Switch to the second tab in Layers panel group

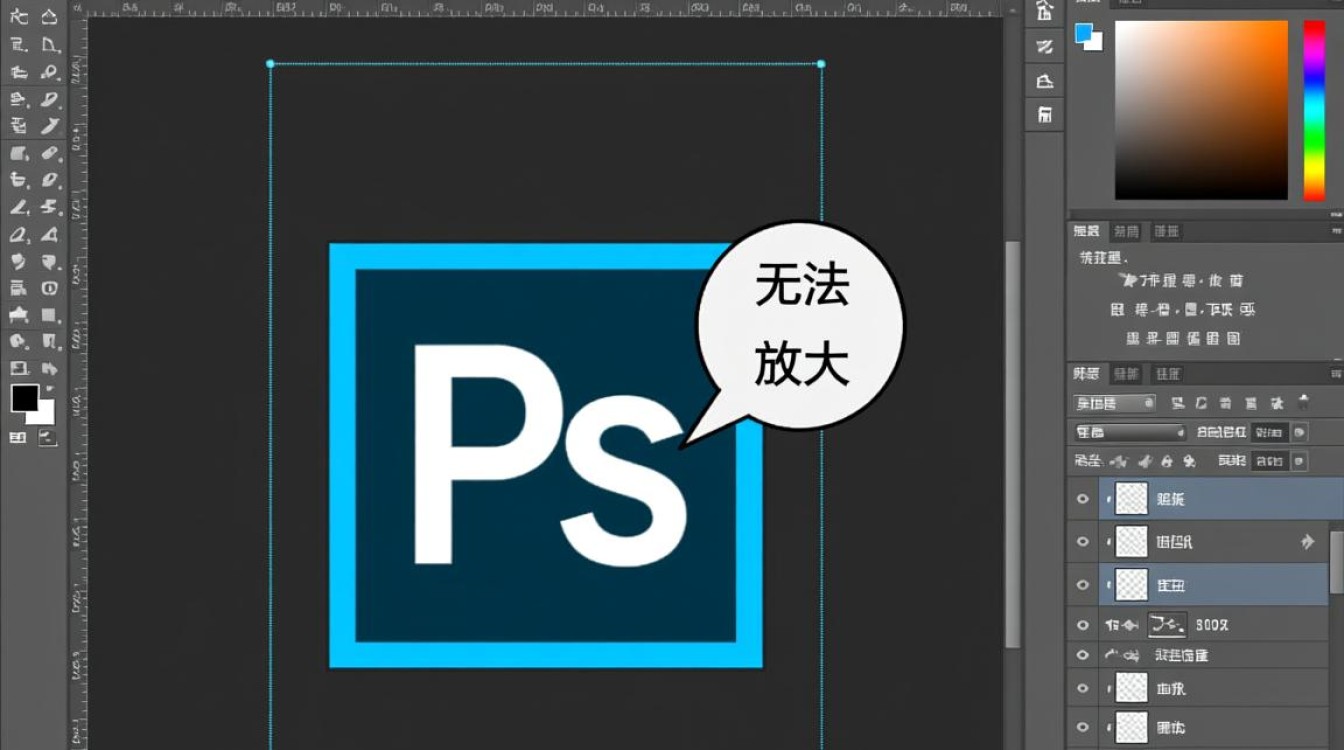pyautogui.click(x=1126, y=374)
